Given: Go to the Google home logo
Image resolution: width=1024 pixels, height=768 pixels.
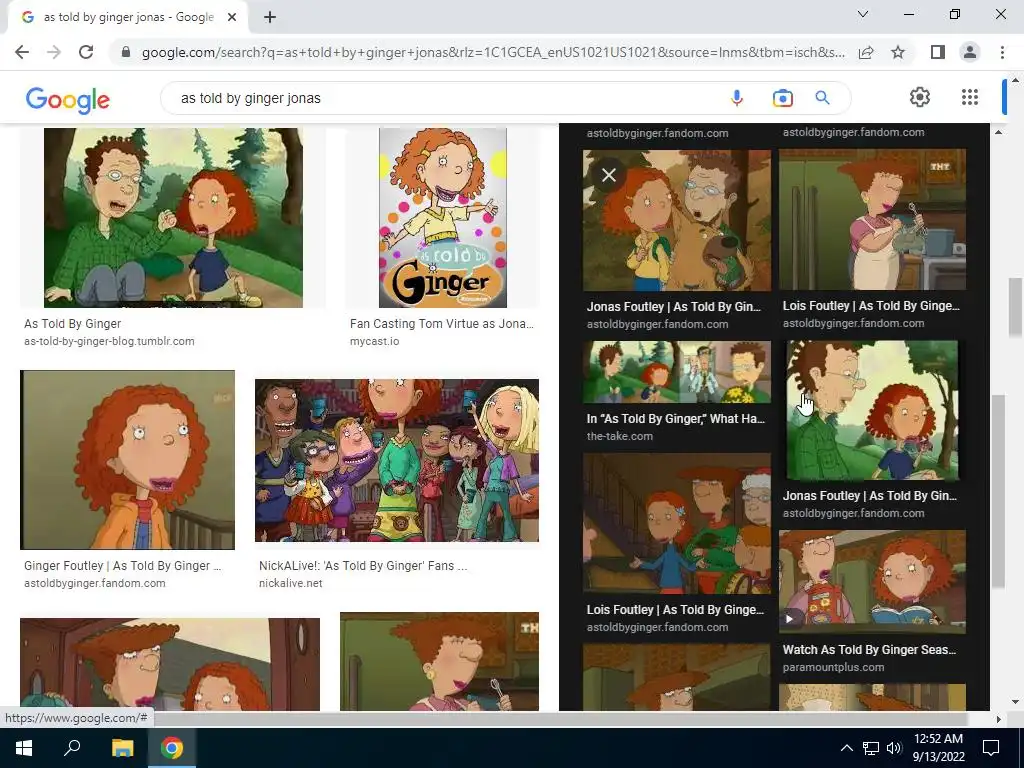Looking at the screenshot, I should (x=68, y=100).
